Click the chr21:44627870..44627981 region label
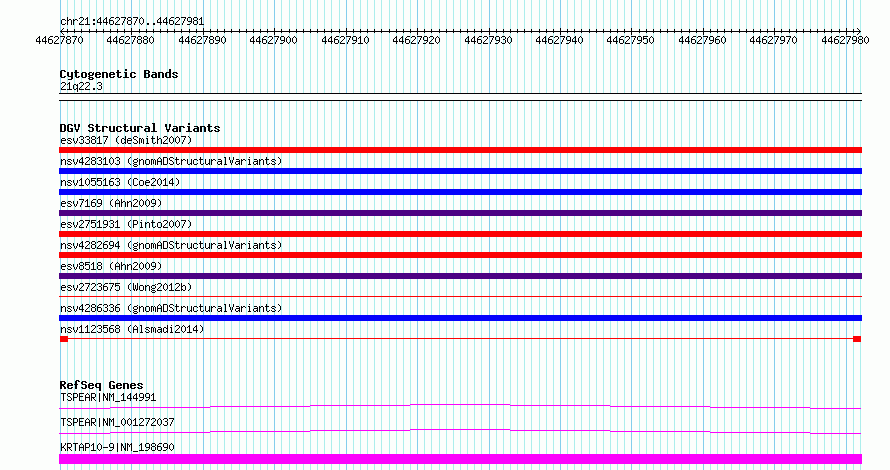Viewport: 890px width, 470px height. (132, 22)
